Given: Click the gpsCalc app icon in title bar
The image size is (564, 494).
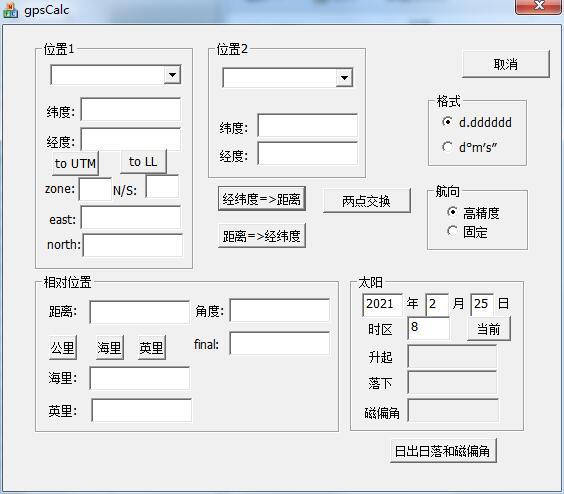Looking at the screenshot, I should point(10,10).
